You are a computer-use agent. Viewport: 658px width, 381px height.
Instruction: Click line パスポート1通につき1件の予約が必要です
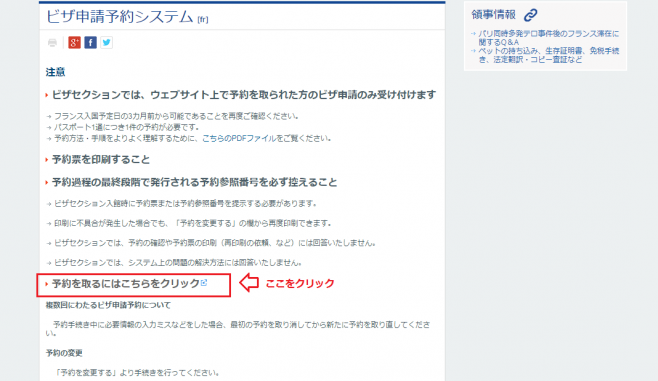pos(126,127)
